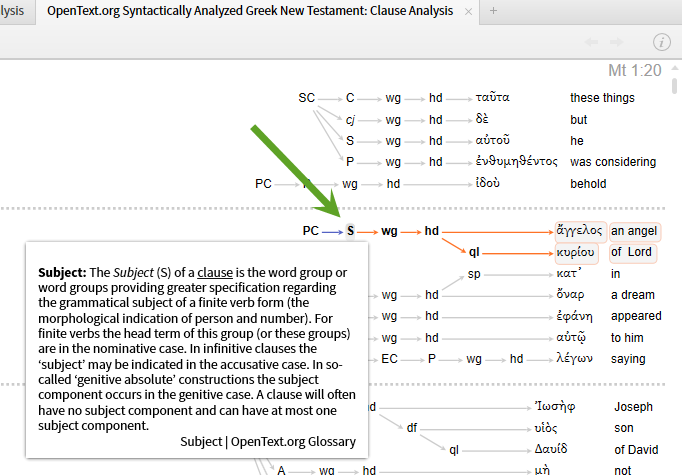
Task: Click the bold wg node after S
Action: click(x=389, y=231)
